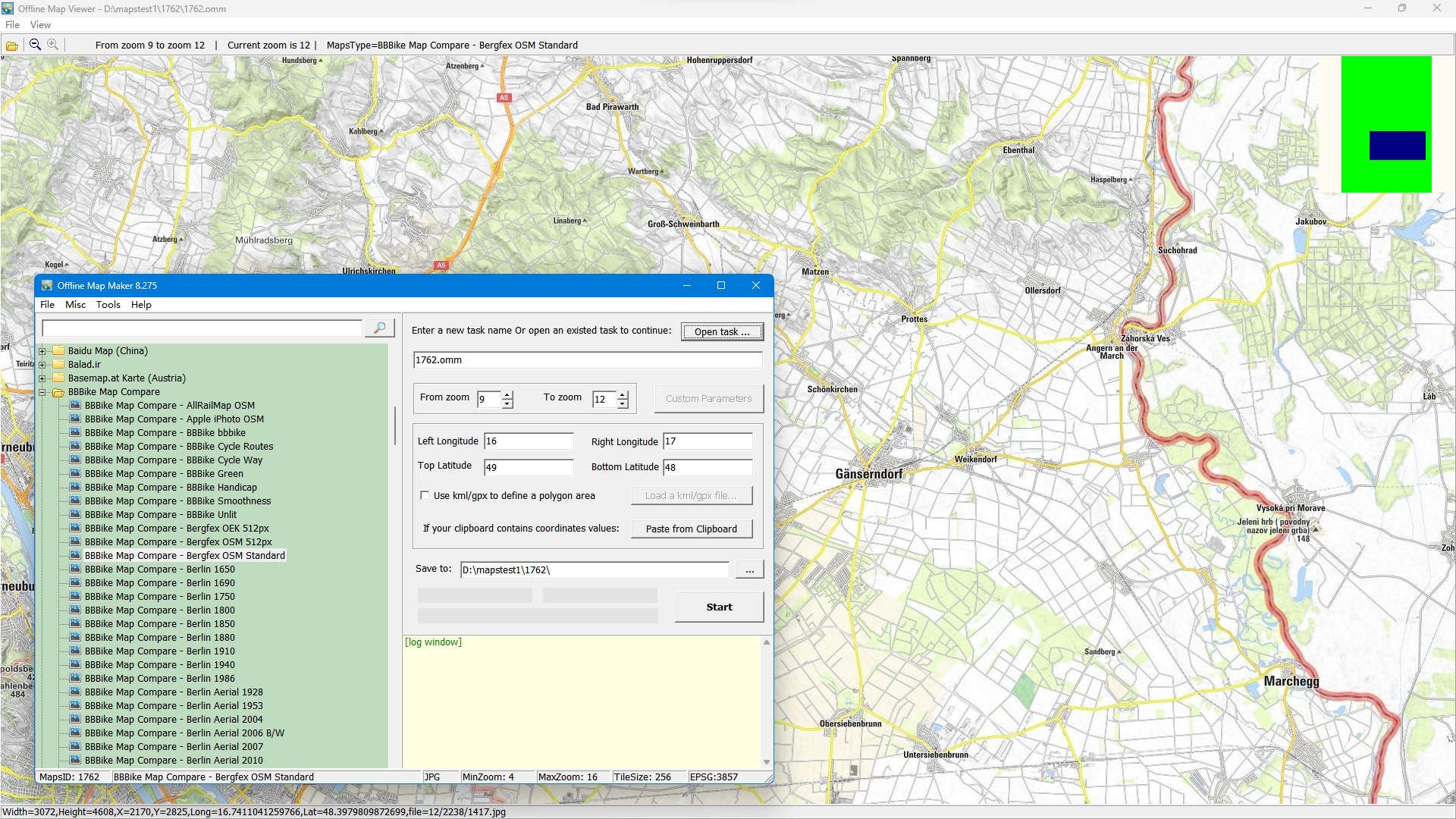Click the zoom in magnifier in Map Viewer
The height and width of the screenshot is (819, 1456).
tap(53, 45)
